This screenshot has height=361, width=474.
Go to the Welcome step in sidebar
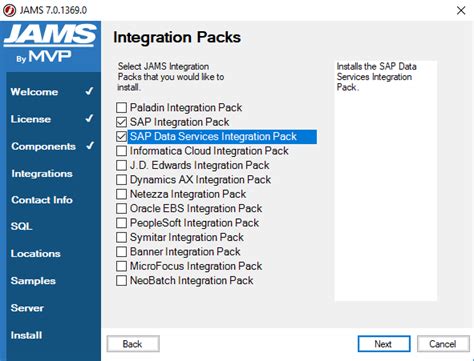pyautogui.click(x=34, y=92)
